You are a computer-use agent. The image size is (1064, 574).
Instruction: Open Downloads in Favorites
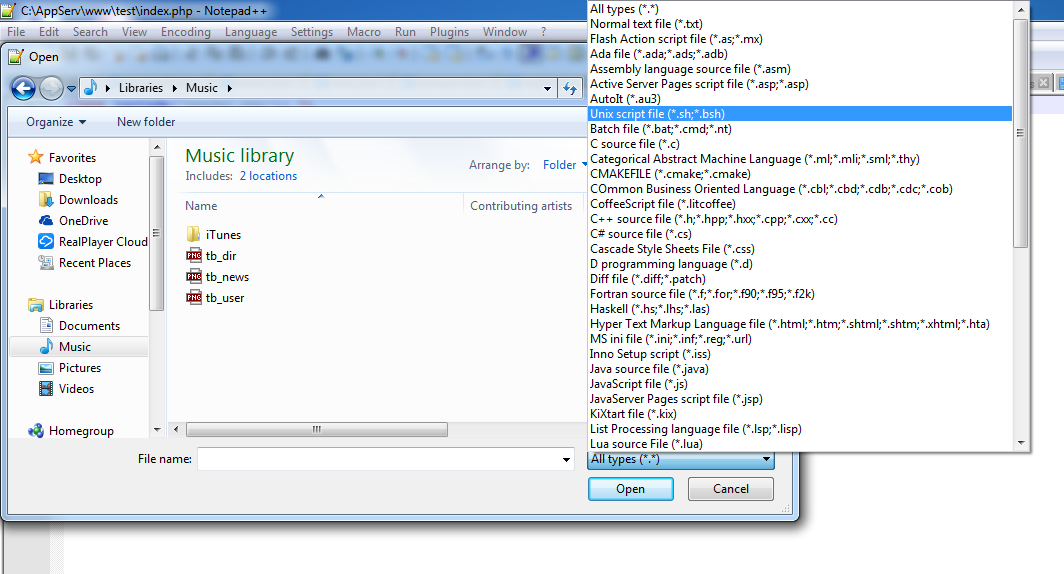88,199
